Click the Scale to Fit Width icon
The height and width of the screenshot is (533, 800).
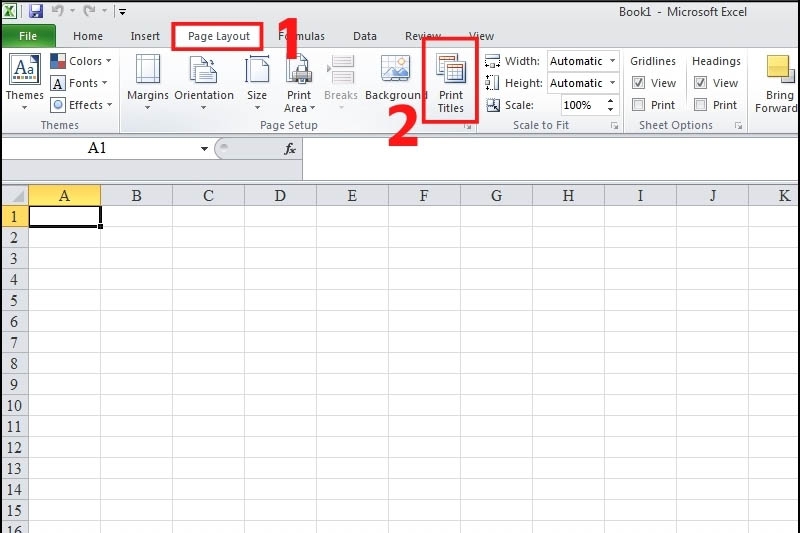[492, 61]
